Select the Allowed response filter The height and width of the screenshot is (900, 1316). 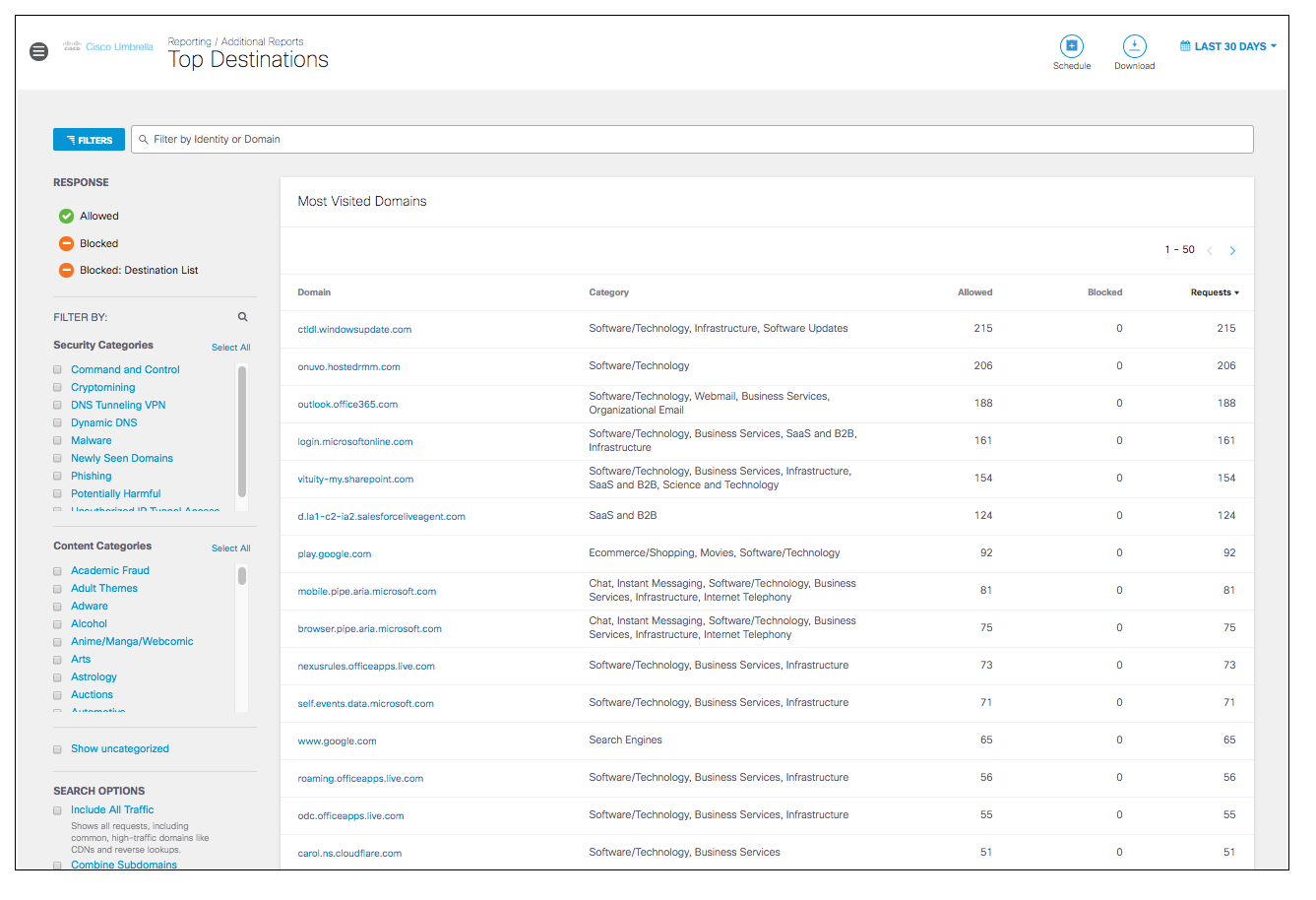(x=89, y=216)
